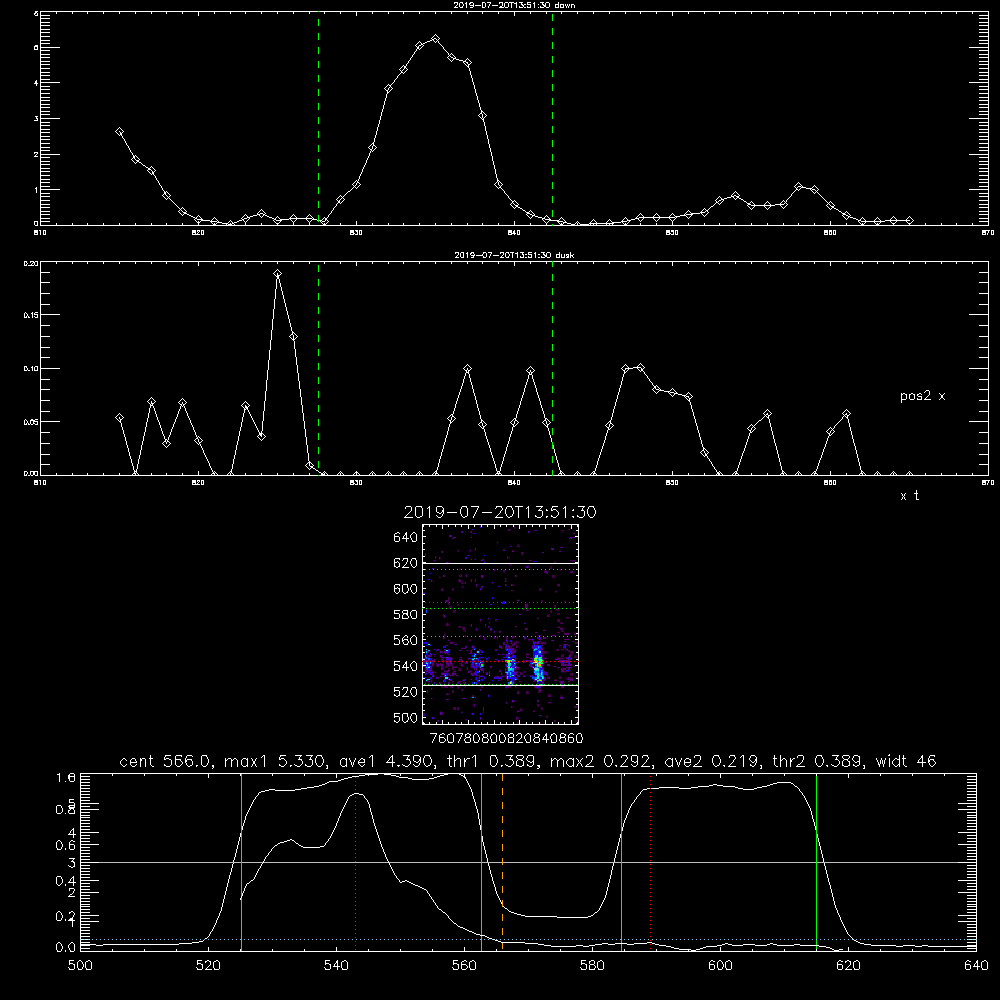Viewport: 1000px width, 1000px height.
Task: Click the '500' x-axis label of bottom plot
Action: [x=80, y=966]
